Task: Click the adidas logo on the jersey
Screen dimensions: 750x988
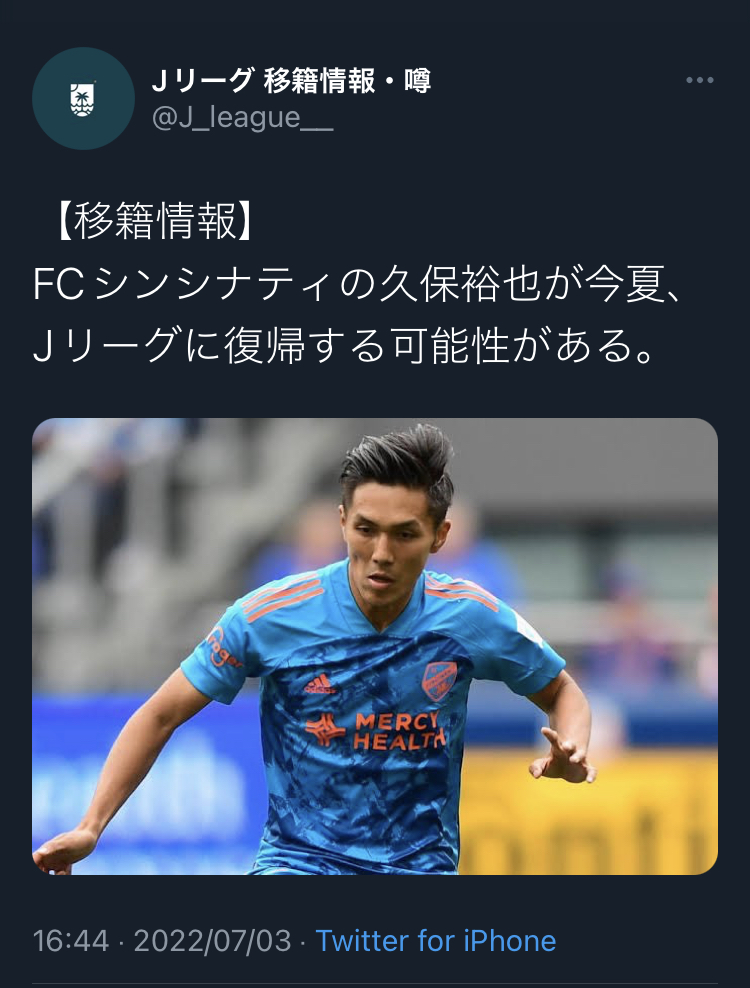Action: (319, 684)
